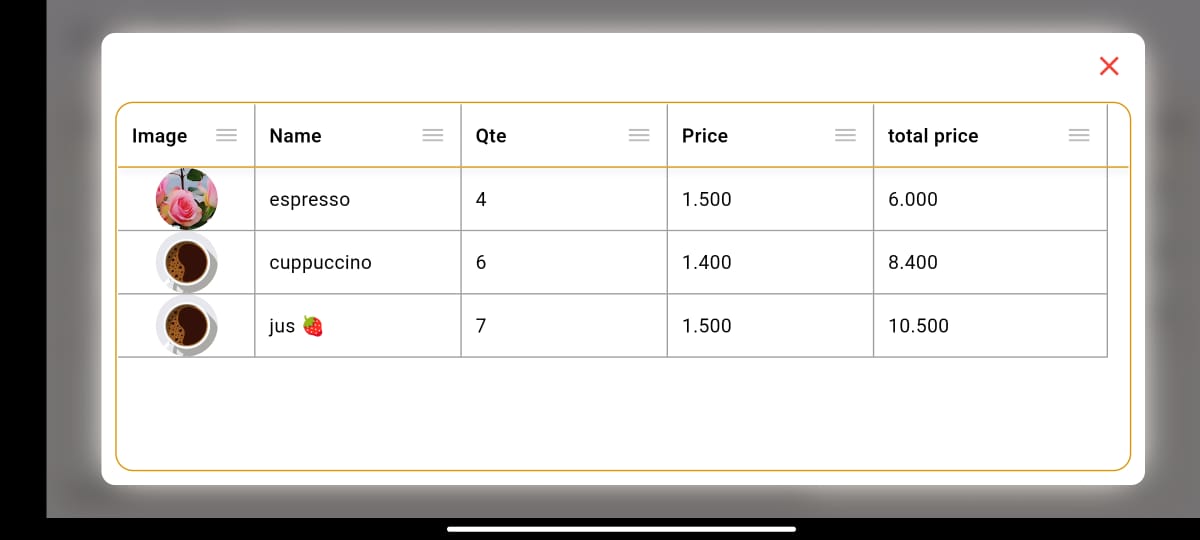Click the 10.500 total price cell
The width and height of the screenshot is (1200, 540).
tap(990, 325)
